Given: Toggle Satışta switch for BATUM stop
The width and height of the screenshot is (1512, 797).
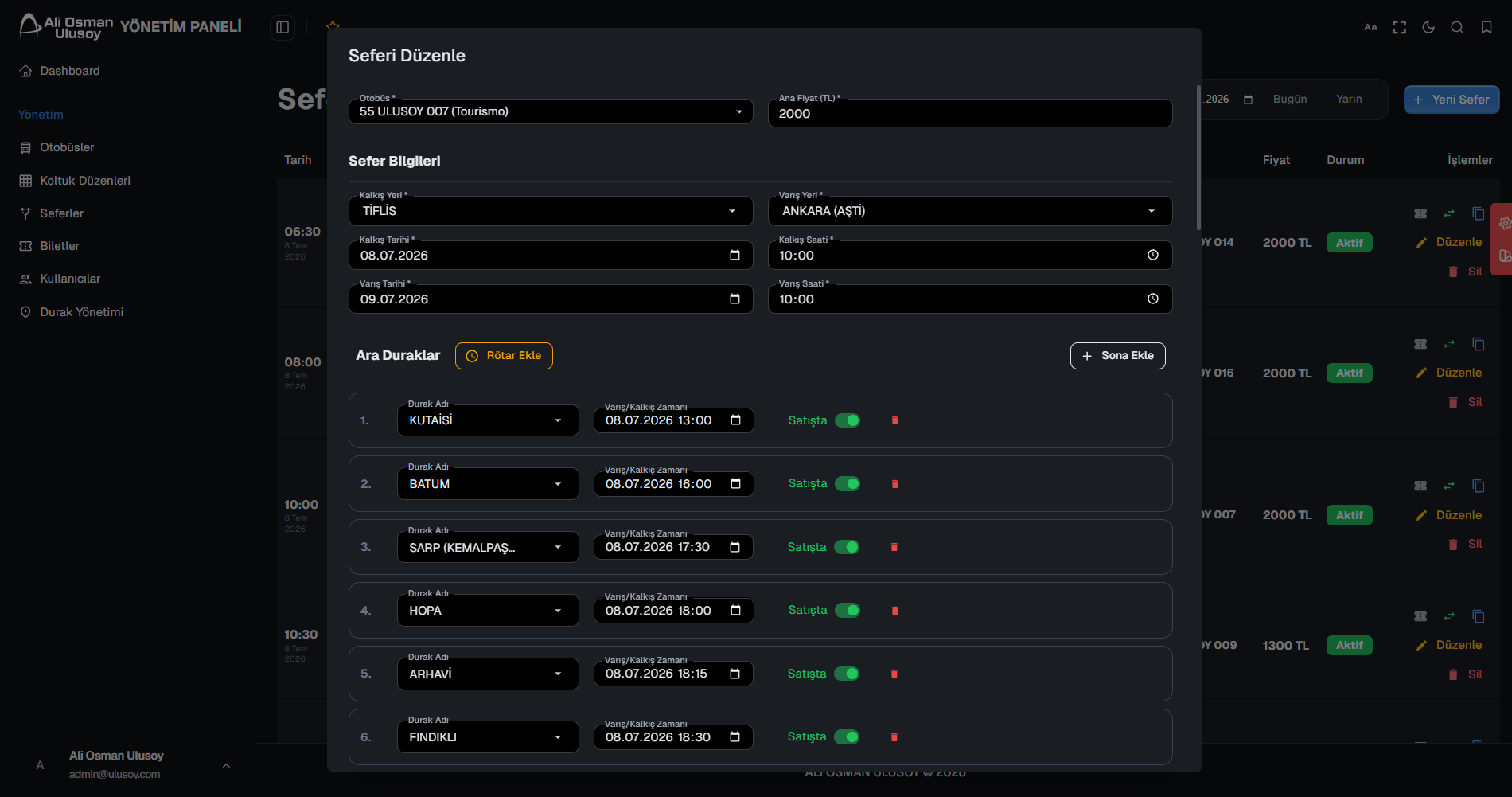Looking at the screenshot, I should click(848, 483).
